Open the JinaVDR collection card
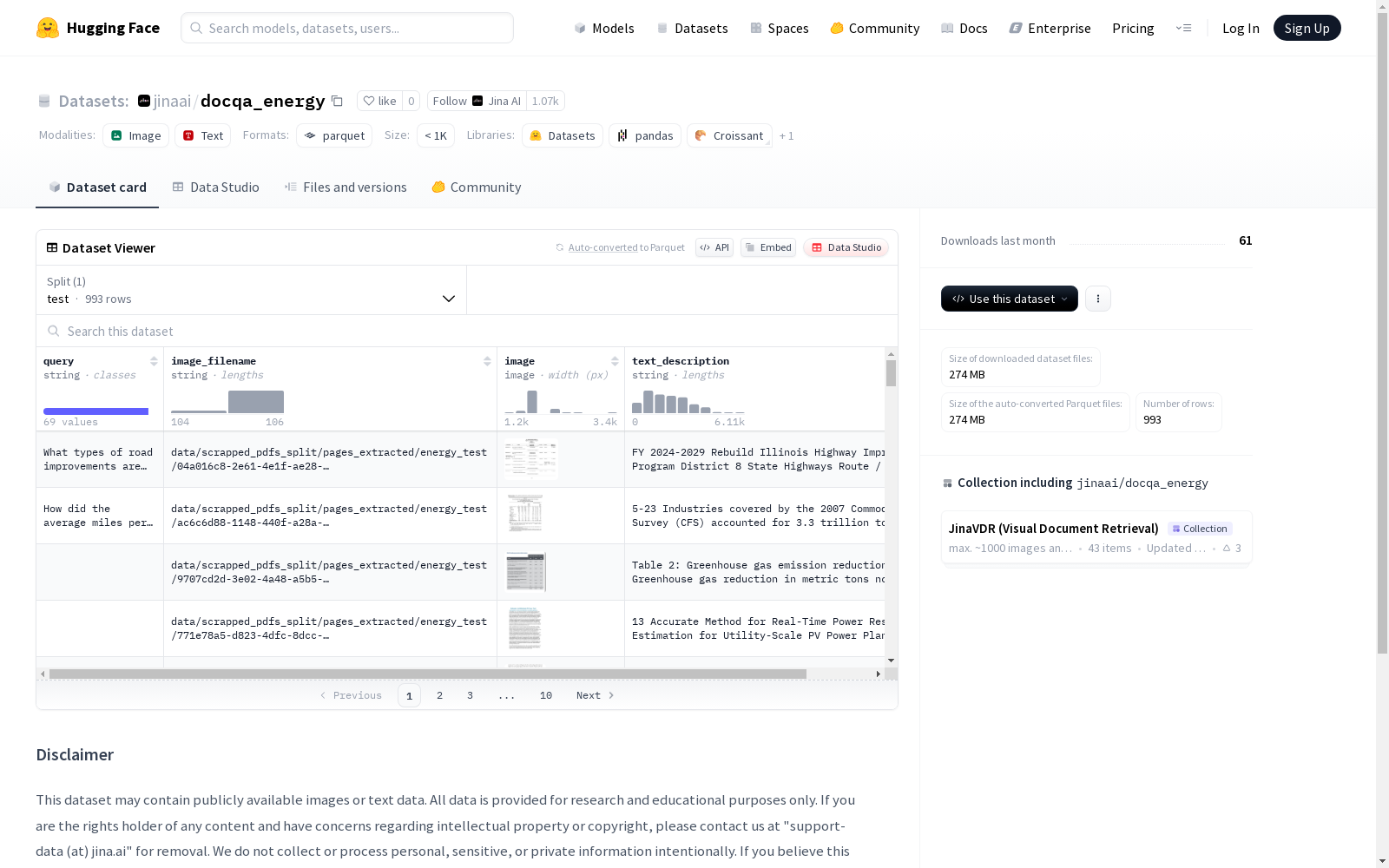Image resolution: width=1389 pixels, height=868 pixels. (1096, 537)
